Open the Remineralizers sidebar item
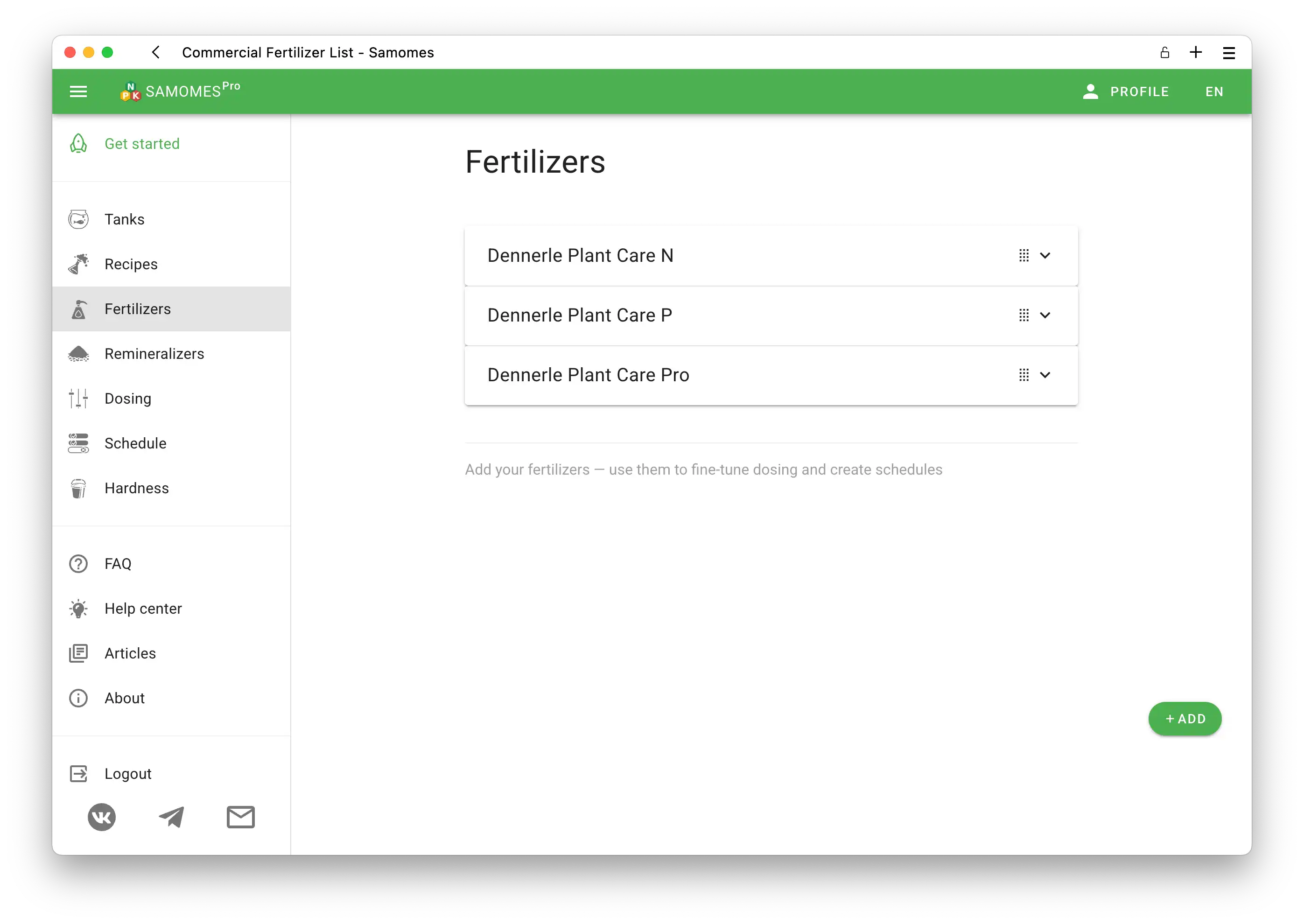The width and height of the screenshot is (1304, 924). pyautogui.click(x=154, y=353)
